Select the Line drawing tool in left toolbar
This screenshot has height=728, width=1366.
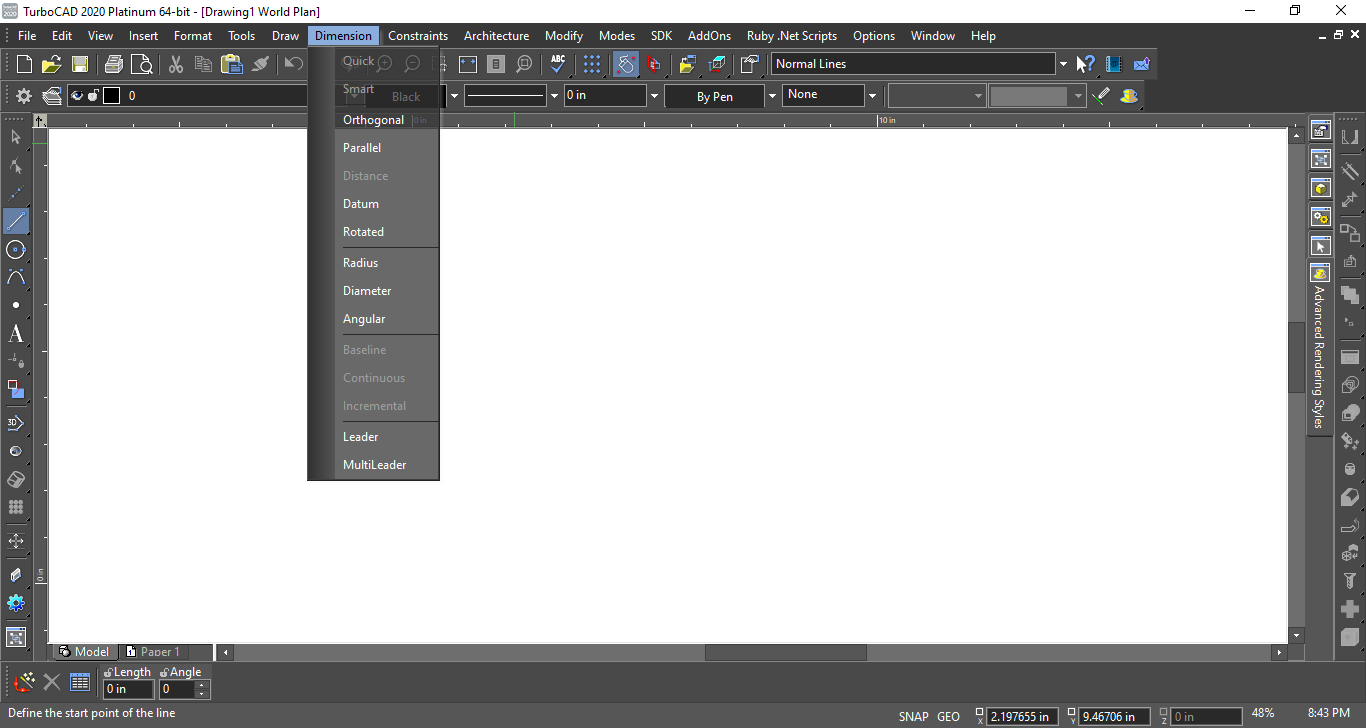point(16,221)
